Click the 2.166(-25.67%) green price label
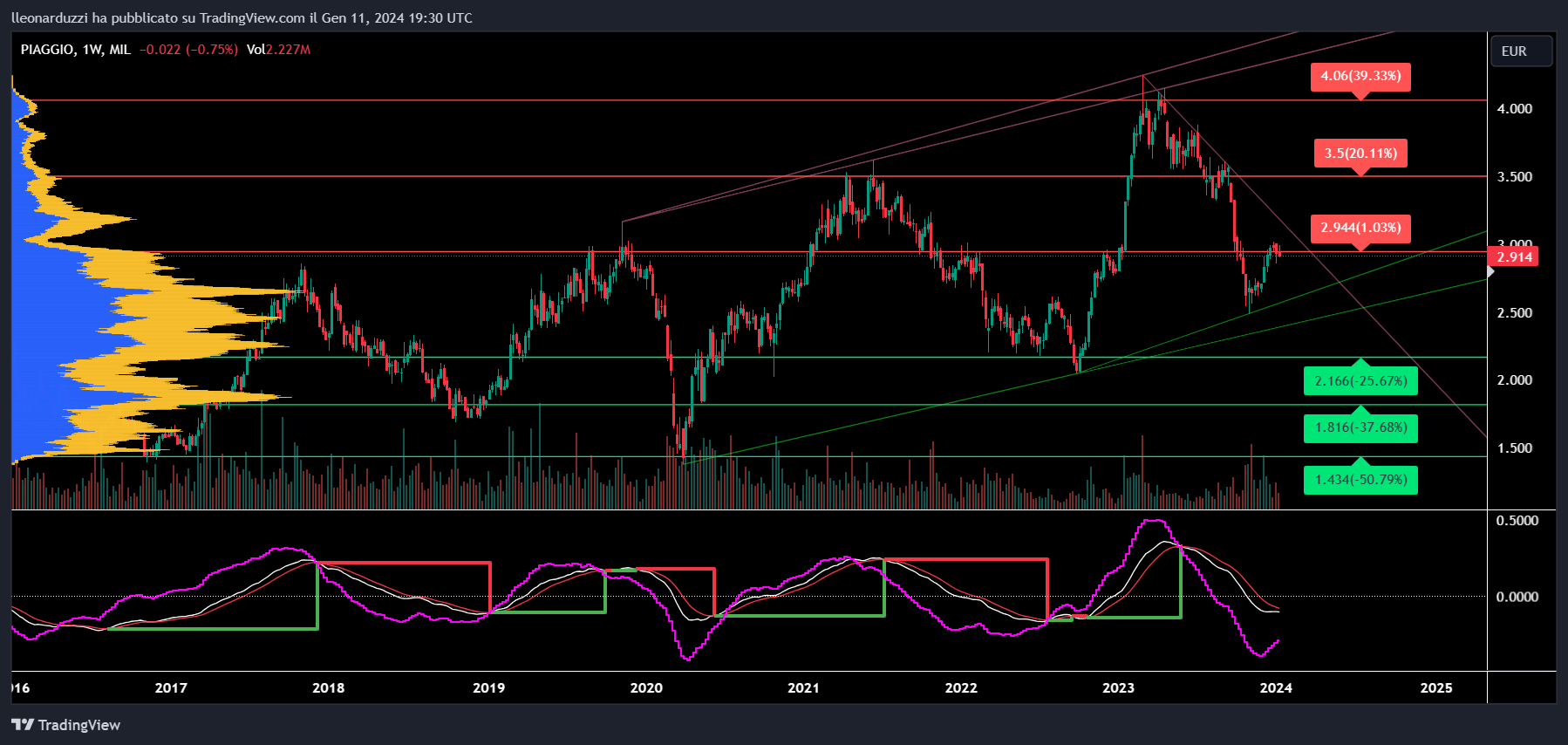The width and height of the screenshot is (1568, 745). [x=1360, y=381]
